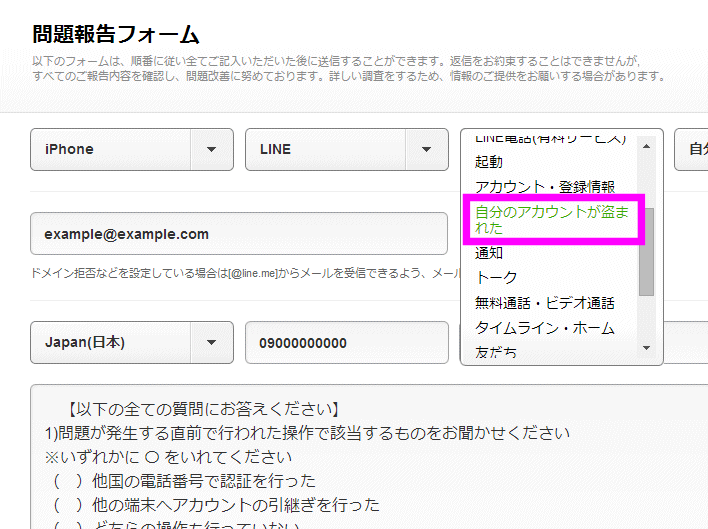Open the partially visible 自分 dropdown on right

coord(692,149)
